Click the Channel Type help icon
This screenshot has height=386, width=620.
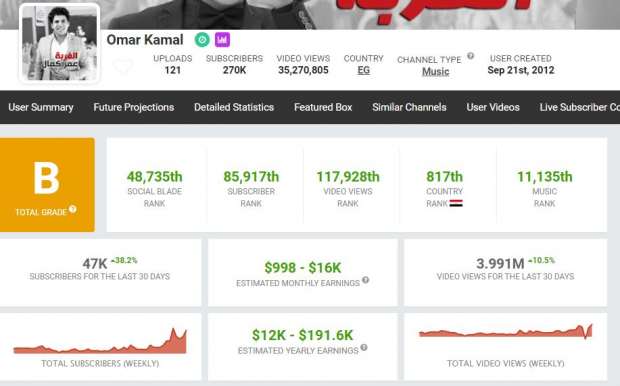(470, 56)
